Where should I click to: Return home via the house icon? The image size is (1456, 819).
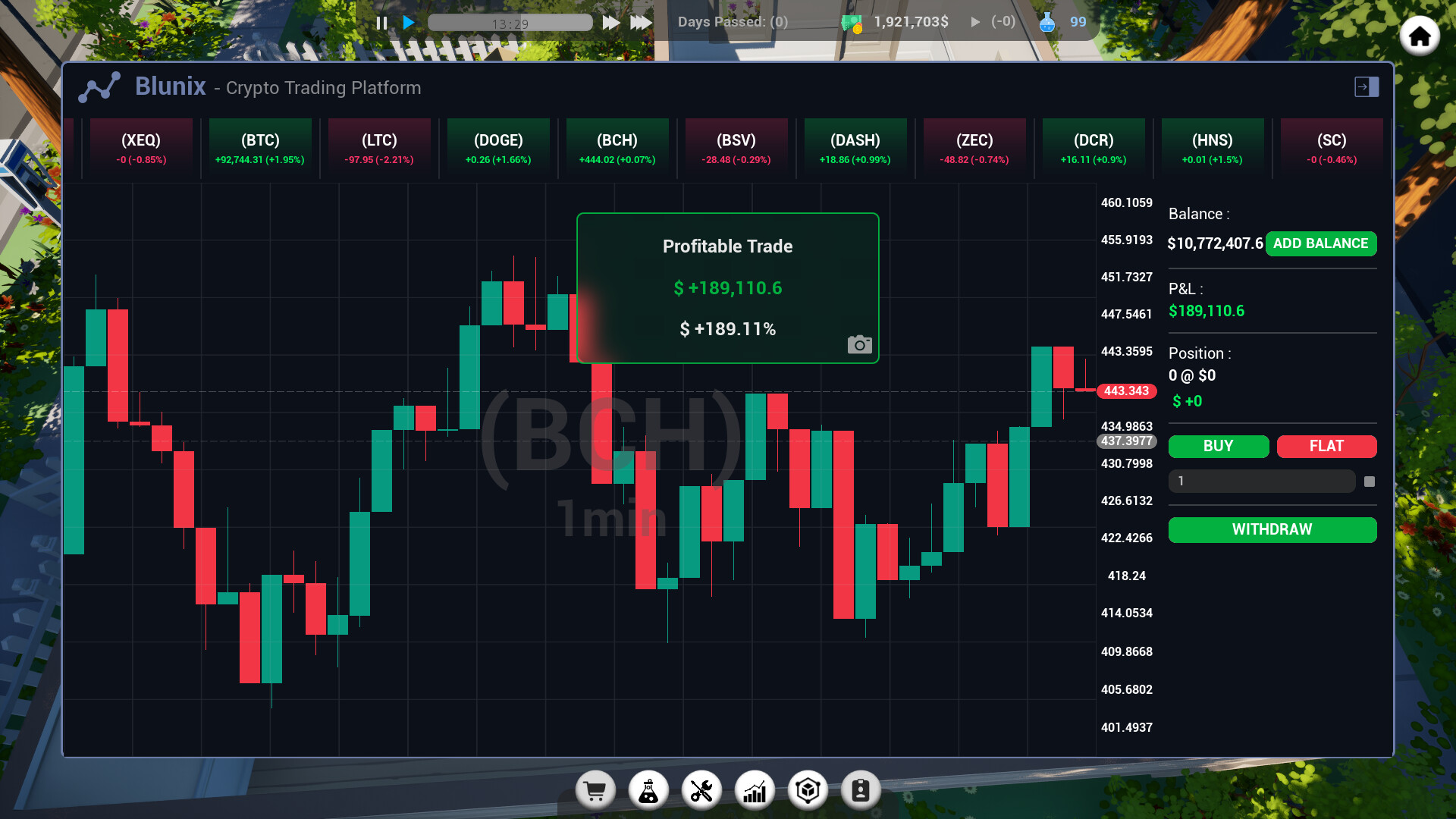1420,35
